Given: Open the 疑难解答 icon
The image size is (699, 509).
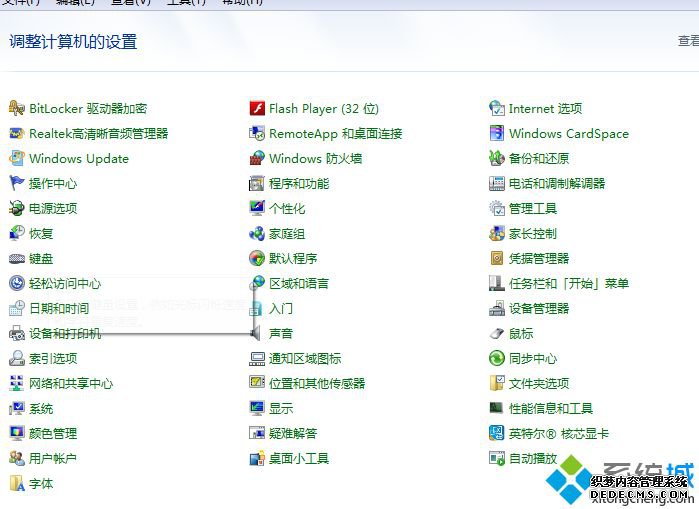Looking at the screenshot, I should click(x=257, y=433).
